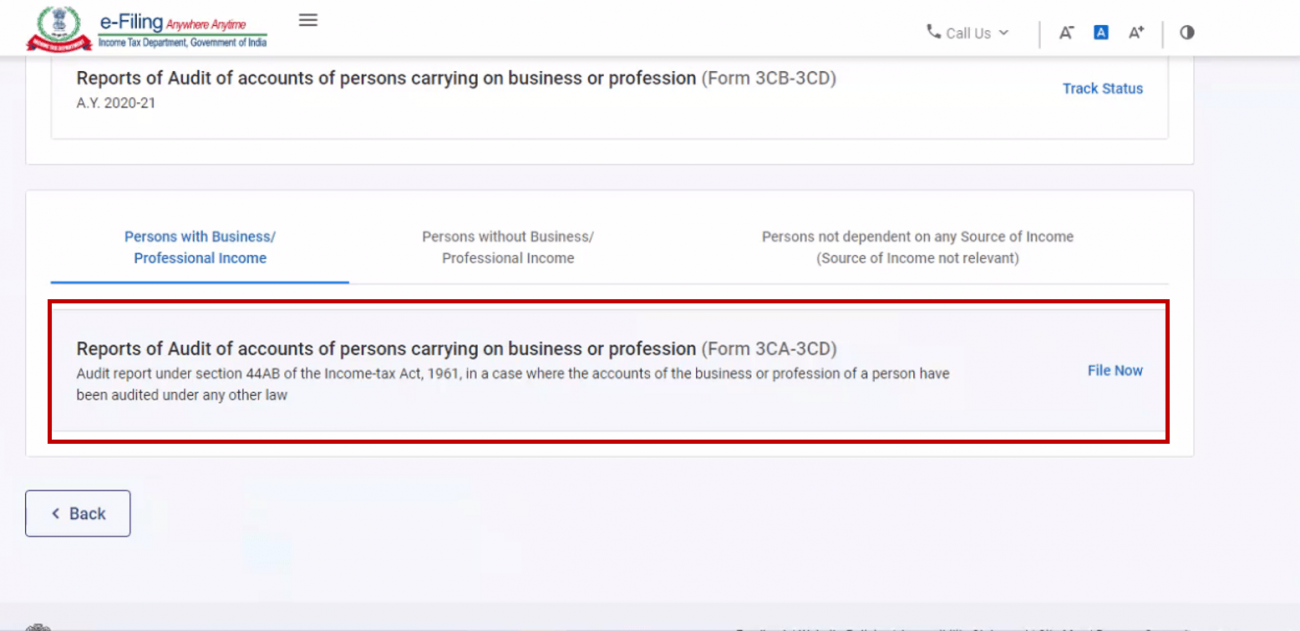
Task: Click the back chevron inside the Back button
Action: tap(56, 513)
